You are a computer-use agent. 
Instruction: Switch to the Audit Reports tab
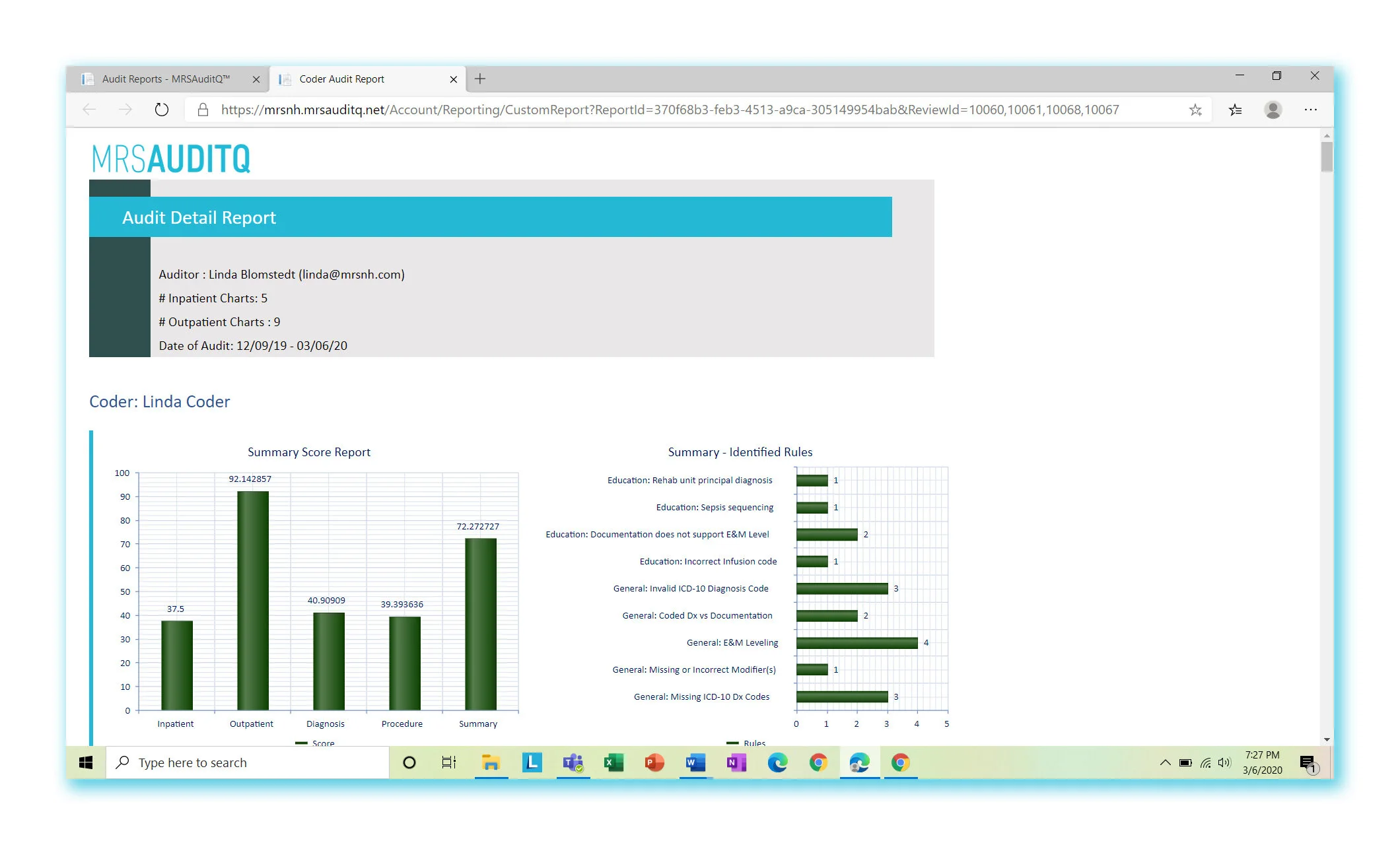click(165, 79)
